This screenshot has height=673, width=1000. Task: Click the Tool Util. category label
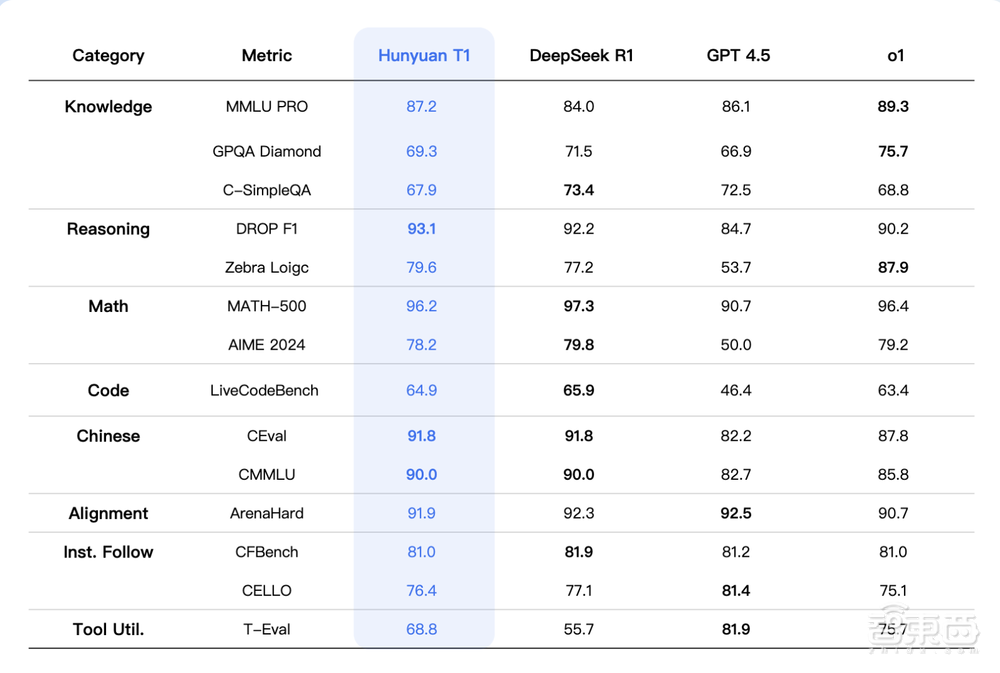click(108, 630)
